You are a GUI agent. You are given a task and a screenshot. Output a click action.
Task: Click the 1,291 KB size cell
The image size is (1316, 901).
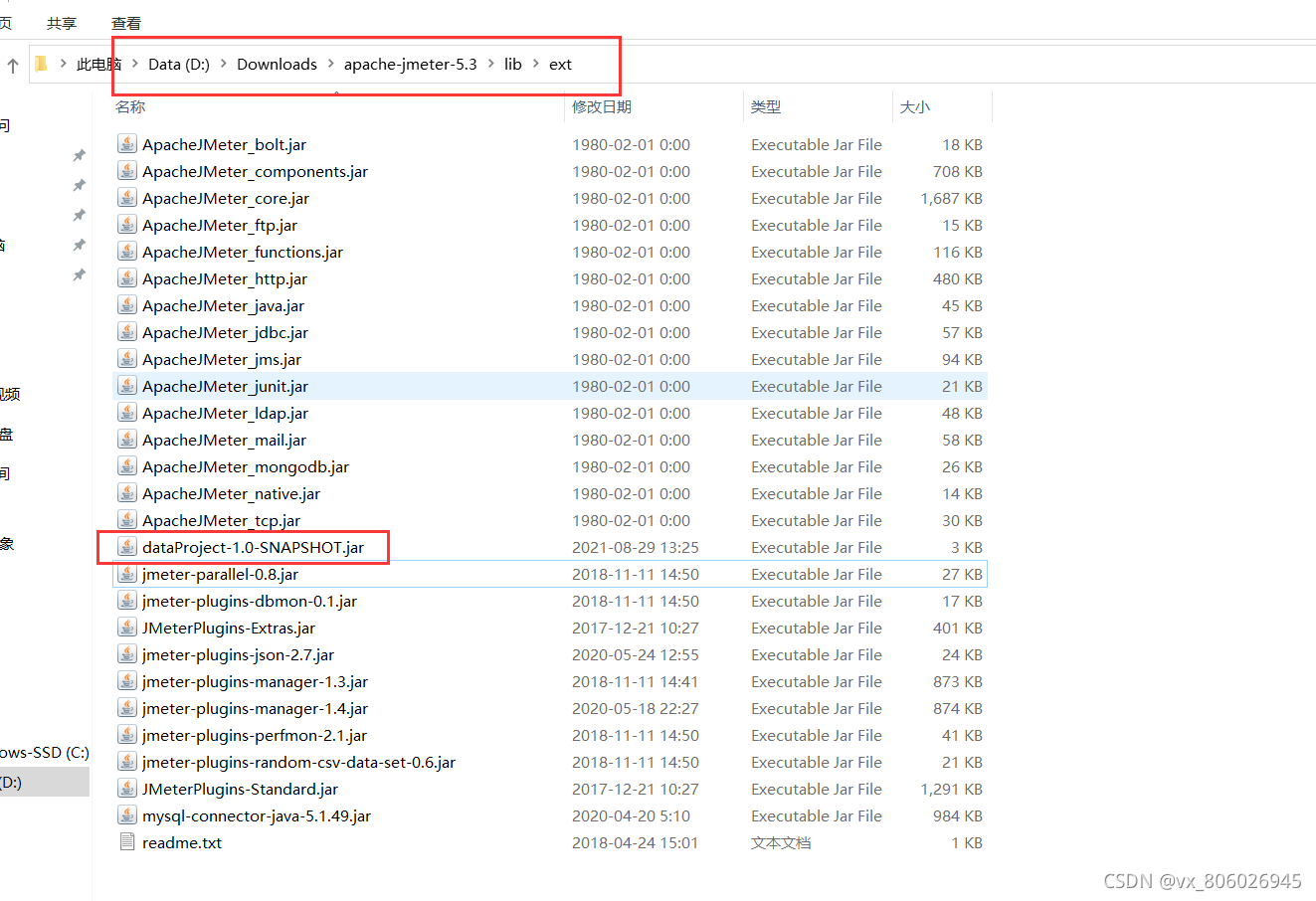[x=951, y=789]
